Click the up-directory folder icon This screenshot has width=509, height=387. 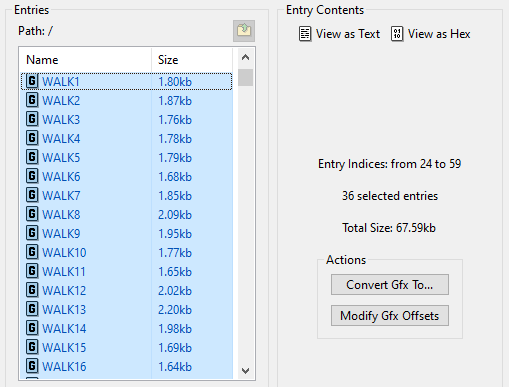pyautogui.click(x=244, y=31)
